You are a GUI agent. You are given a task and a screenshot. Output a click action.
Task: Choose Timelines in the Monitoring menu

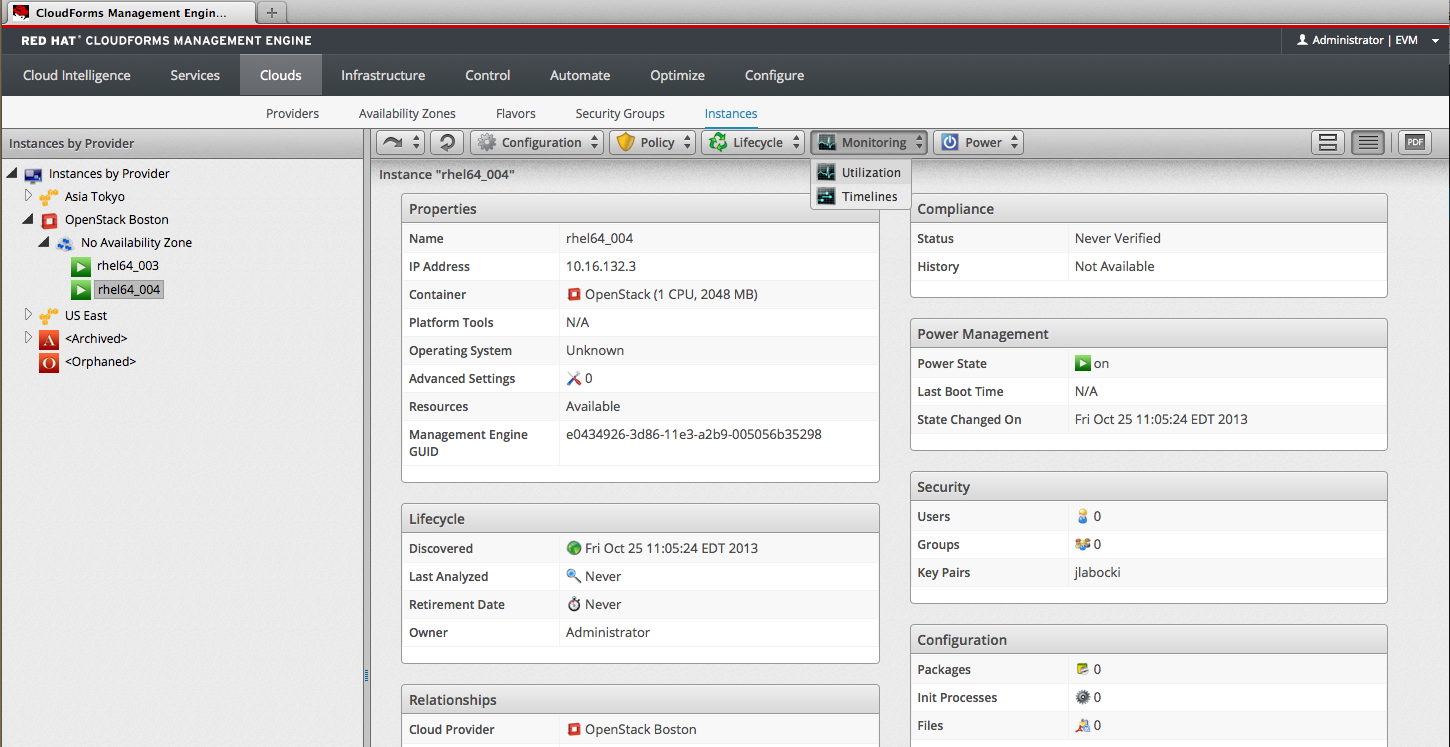869,197
